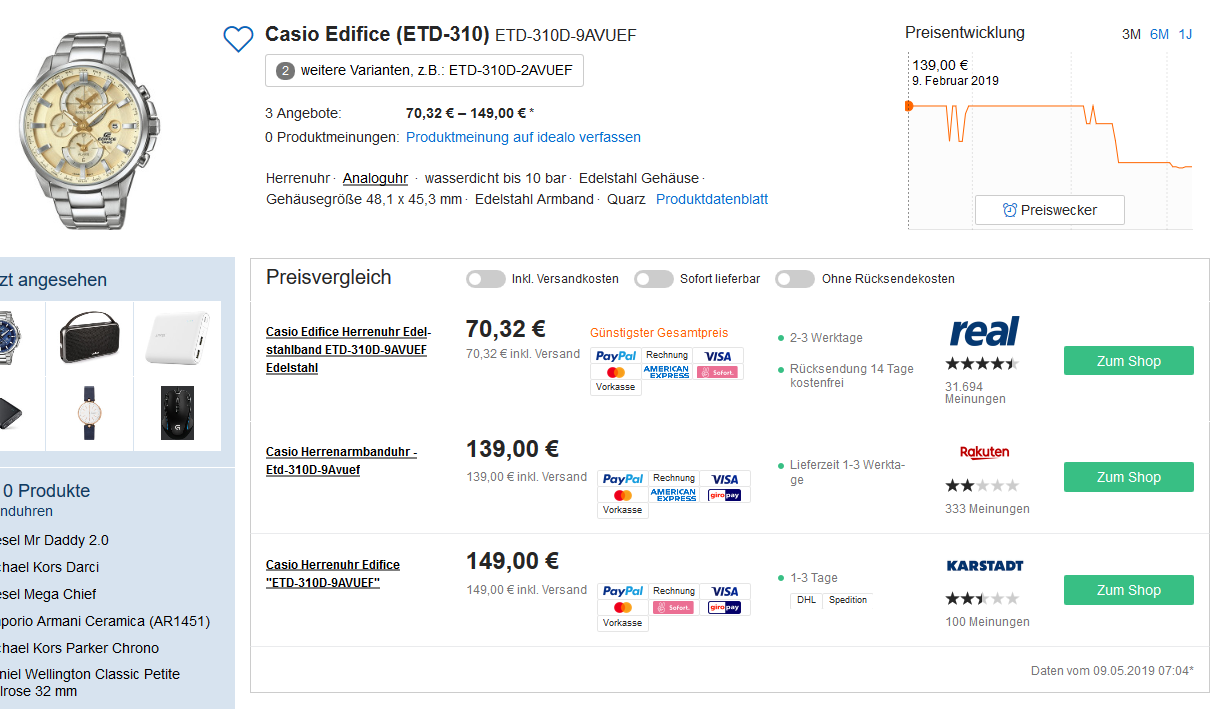Click the Rakuten shop logo
1225x709 pixels.
pos(984,453)
